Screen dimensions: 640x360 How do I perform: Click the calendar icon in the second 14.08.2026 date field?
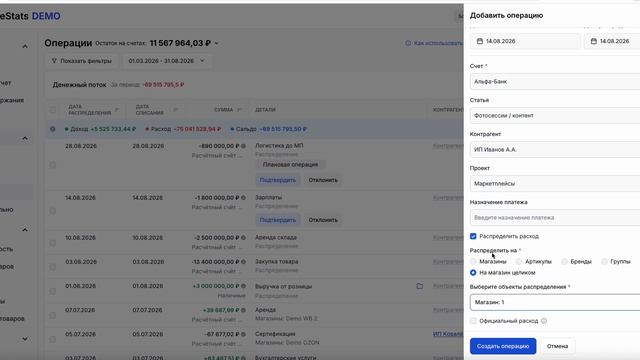pos(594,41)
